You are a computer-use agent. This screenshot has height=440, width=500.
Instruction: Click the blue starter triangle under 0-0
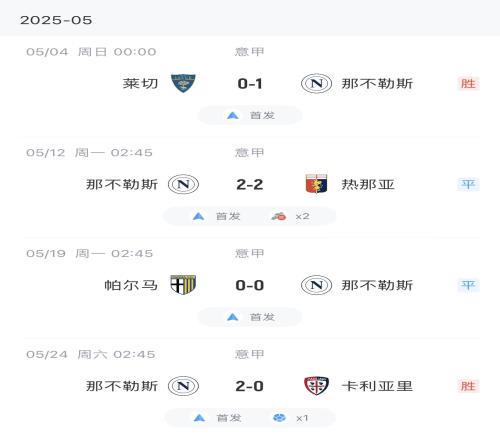(232, 317)
